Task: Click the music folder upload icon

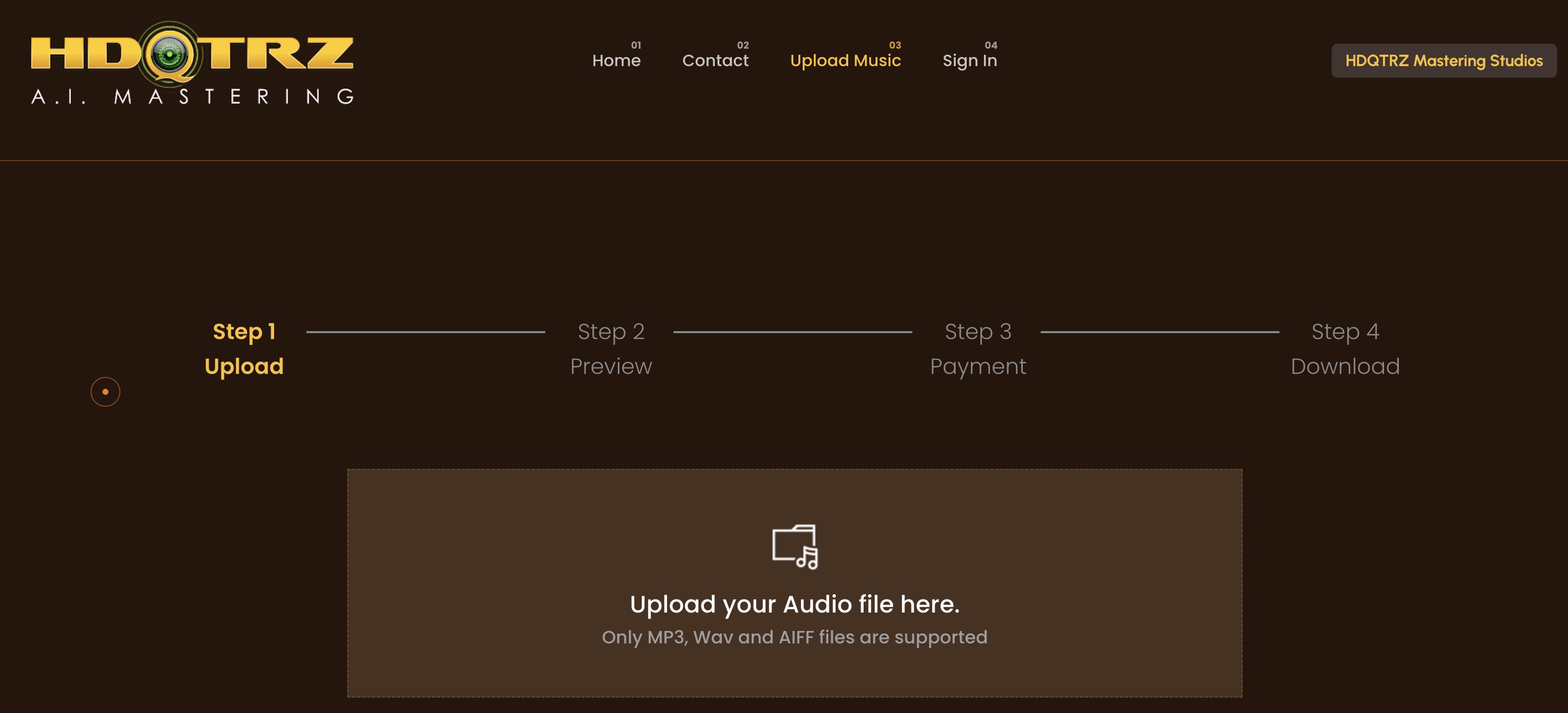Action: pyautogui.click(x=795, y=546)
